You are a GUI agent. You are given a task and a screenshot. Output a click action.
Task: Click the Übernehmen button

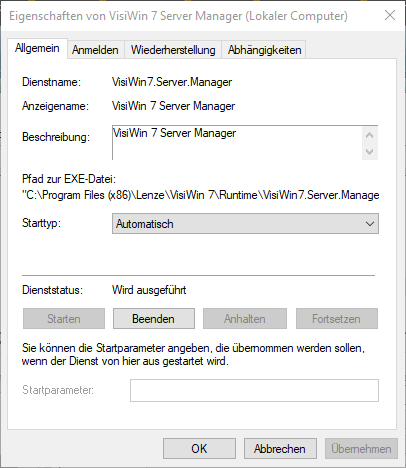pyautogui.click(x=361, y=449)
